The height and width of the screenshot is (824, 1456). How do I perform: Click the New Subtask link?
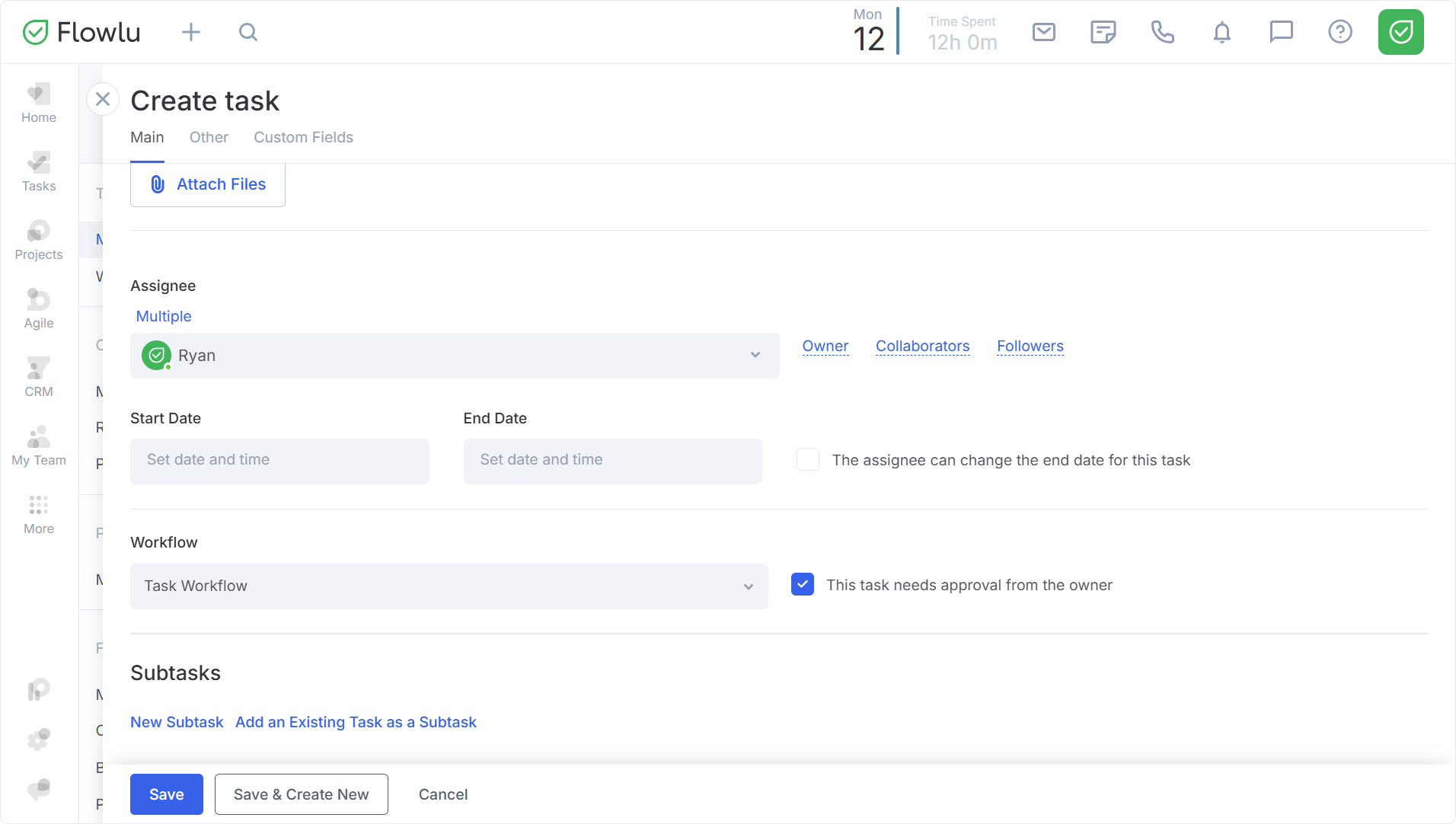pyautogui.click(x=177, y=722)
